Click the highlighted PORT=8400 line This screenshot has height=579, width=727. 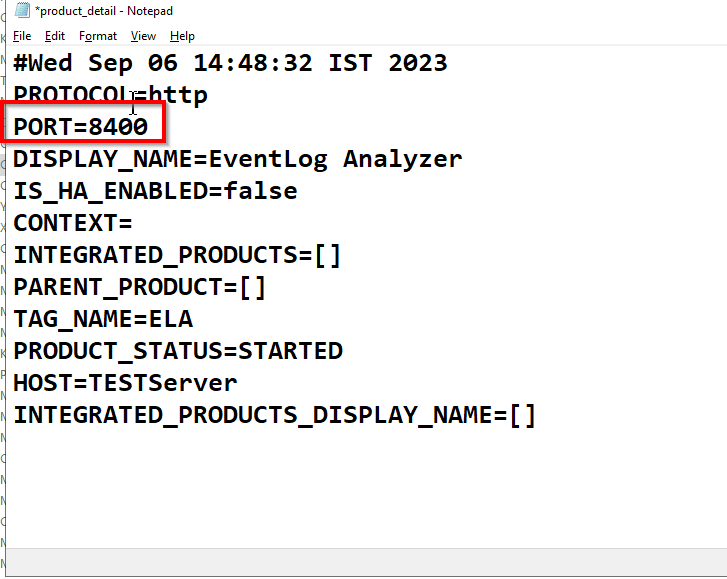(81, 127)
